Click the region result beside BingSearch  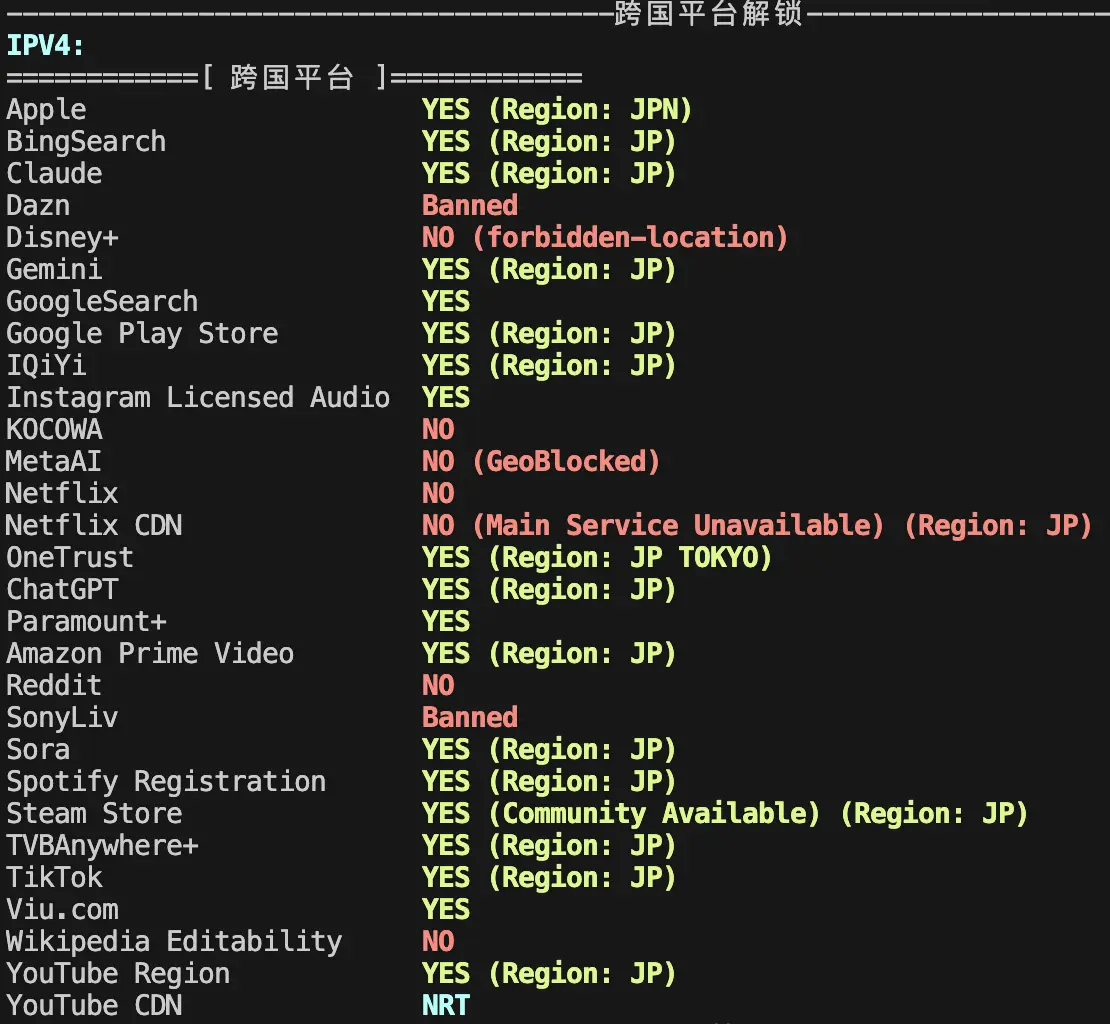tap(549, 142)
